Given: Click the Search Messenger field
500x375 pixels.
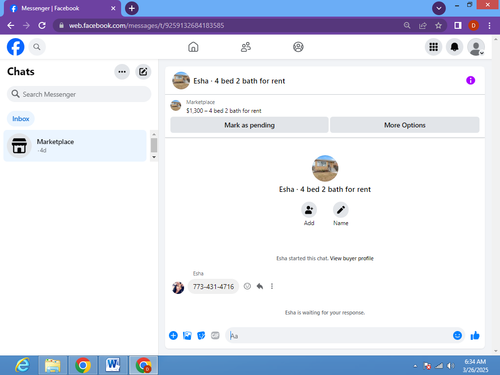Looking at the screenshot, I should click(79, 94).
